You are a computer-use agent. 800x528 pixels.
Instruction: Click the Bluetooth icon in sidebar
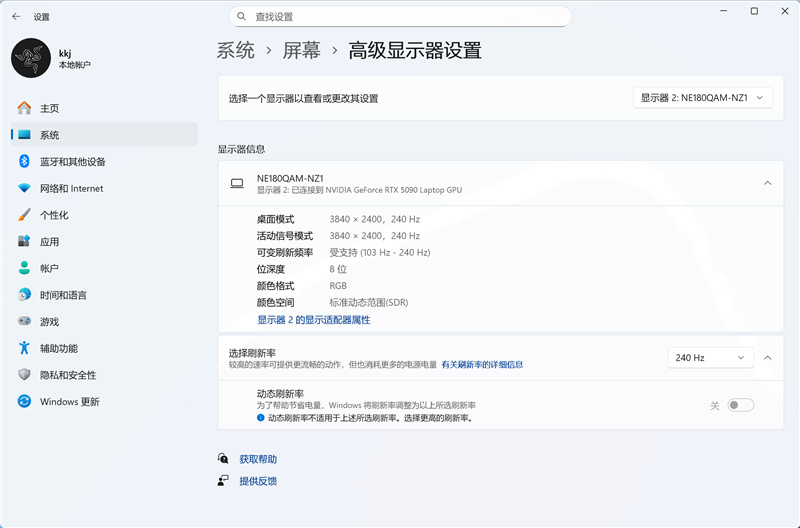pos(24,161)
